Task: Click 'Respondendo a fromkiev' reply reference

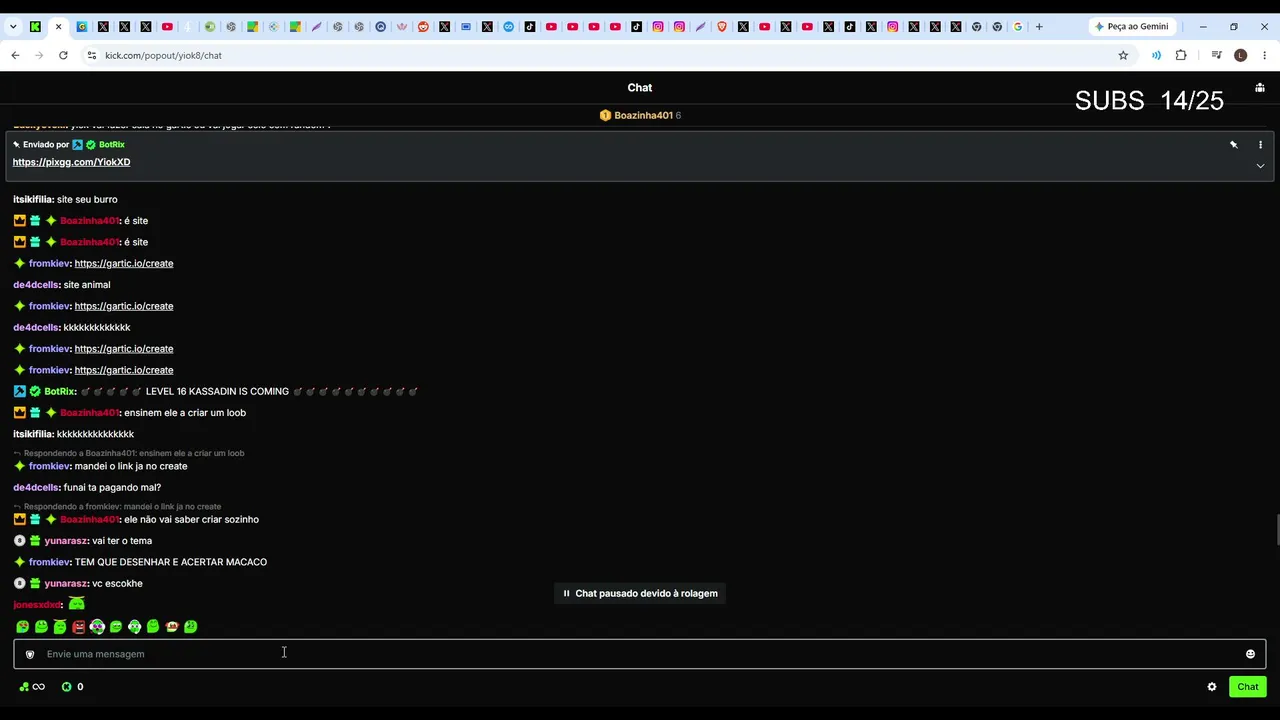Action: 118,507
